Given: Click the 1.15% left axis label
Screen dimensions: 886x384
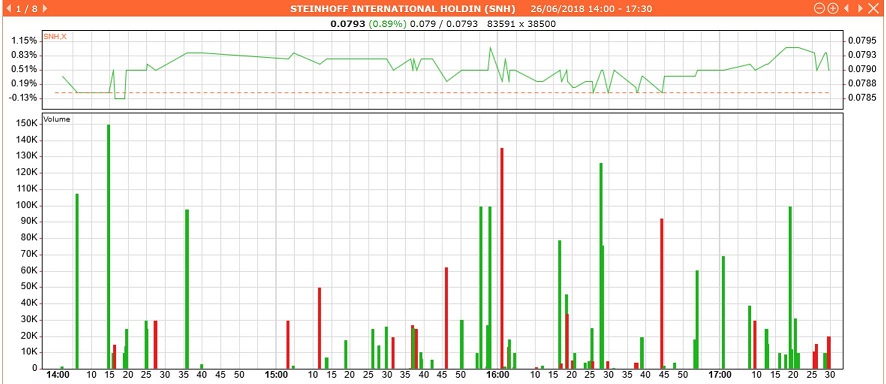Looking at the screenshot, I should click(x=24, y=41).
